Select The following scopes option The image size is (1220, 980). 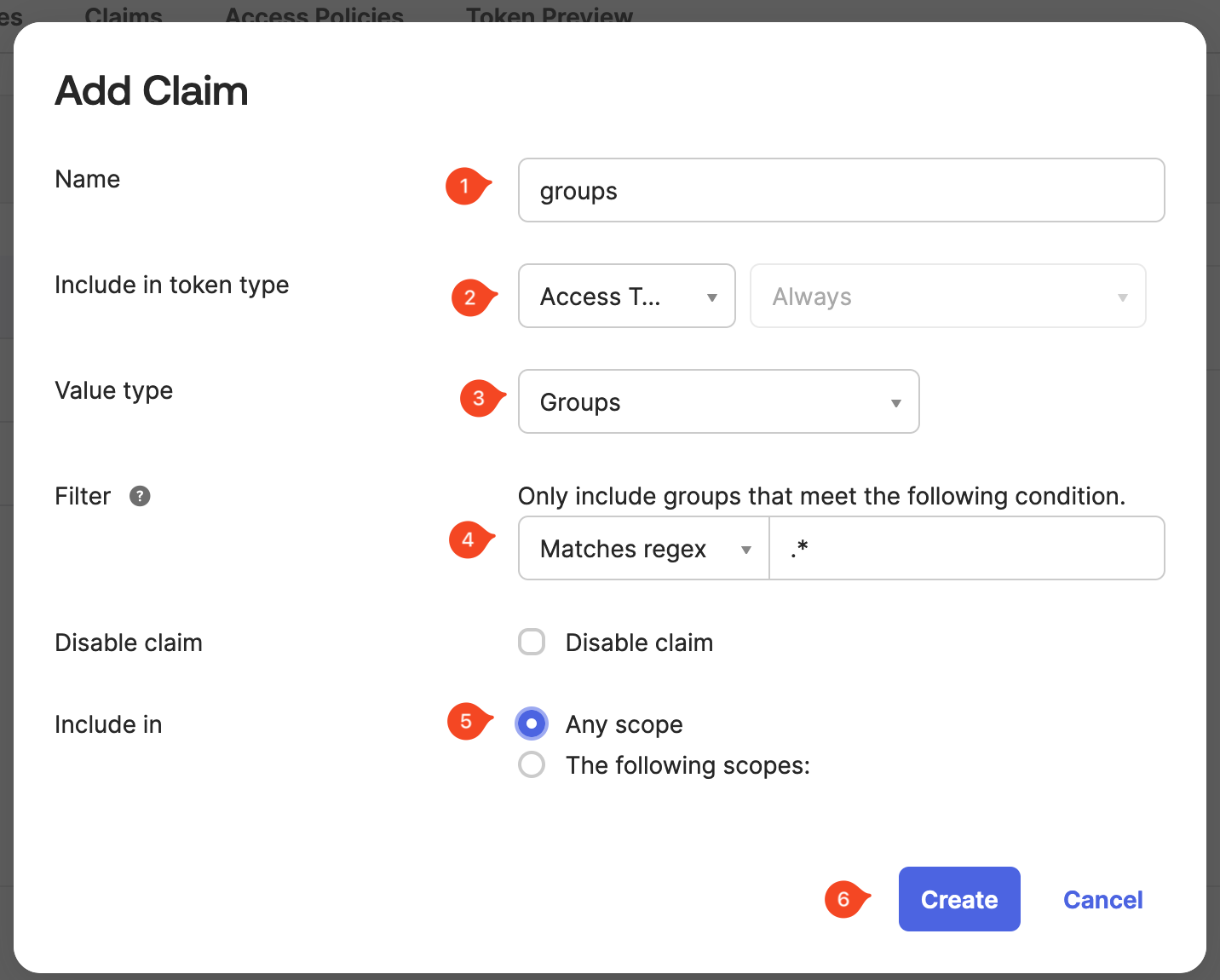click(x=531, y=764)
